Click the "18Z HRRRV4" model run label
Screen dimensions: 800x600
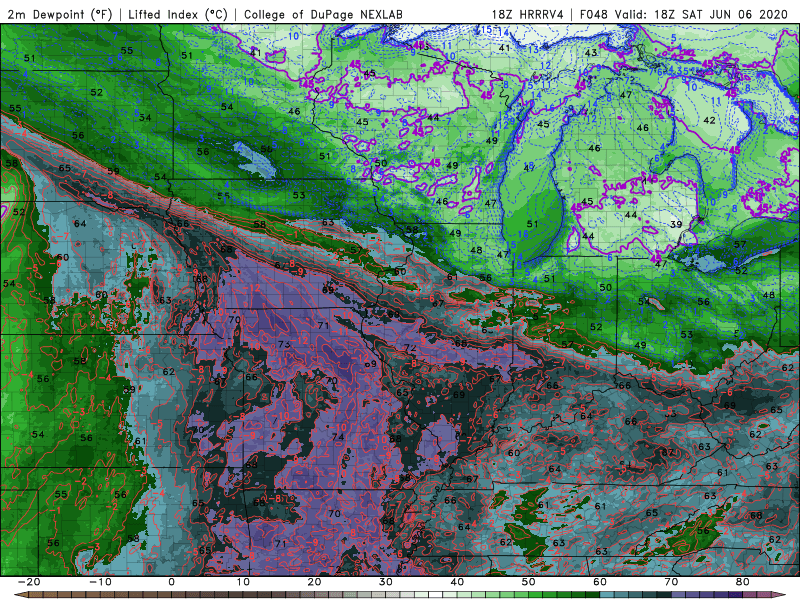coord(528,14)
